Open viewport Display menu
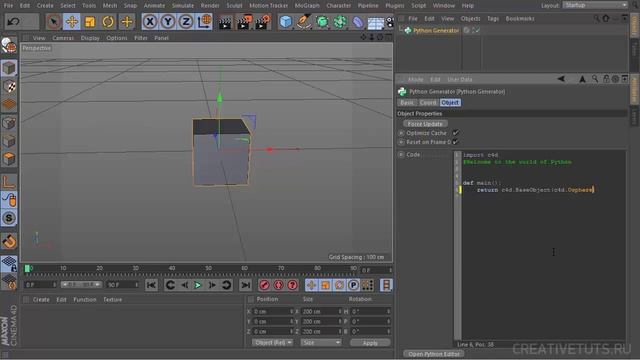This screenshot has width=640, height=360. tap(90, 38)
